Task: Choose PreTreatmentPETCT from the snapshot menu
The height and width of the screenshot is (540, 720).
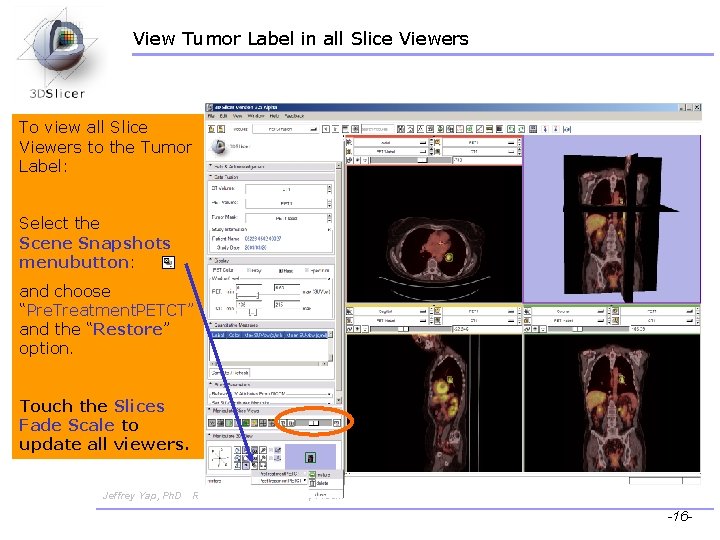Action: (281, 473)
